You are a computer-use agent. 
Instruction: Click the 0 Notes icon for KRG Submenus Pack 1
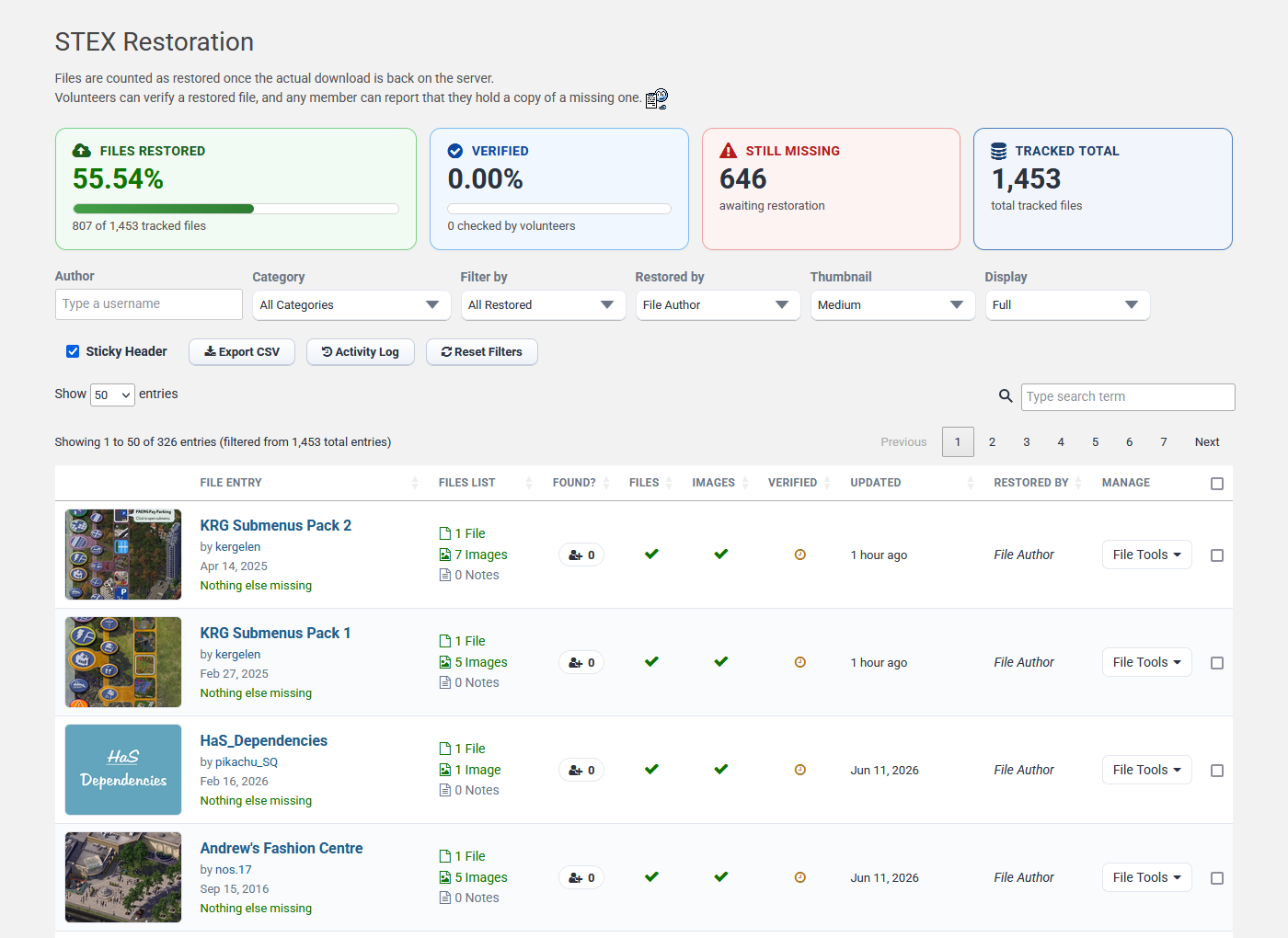pyautogui.click(x=445, y=682)
